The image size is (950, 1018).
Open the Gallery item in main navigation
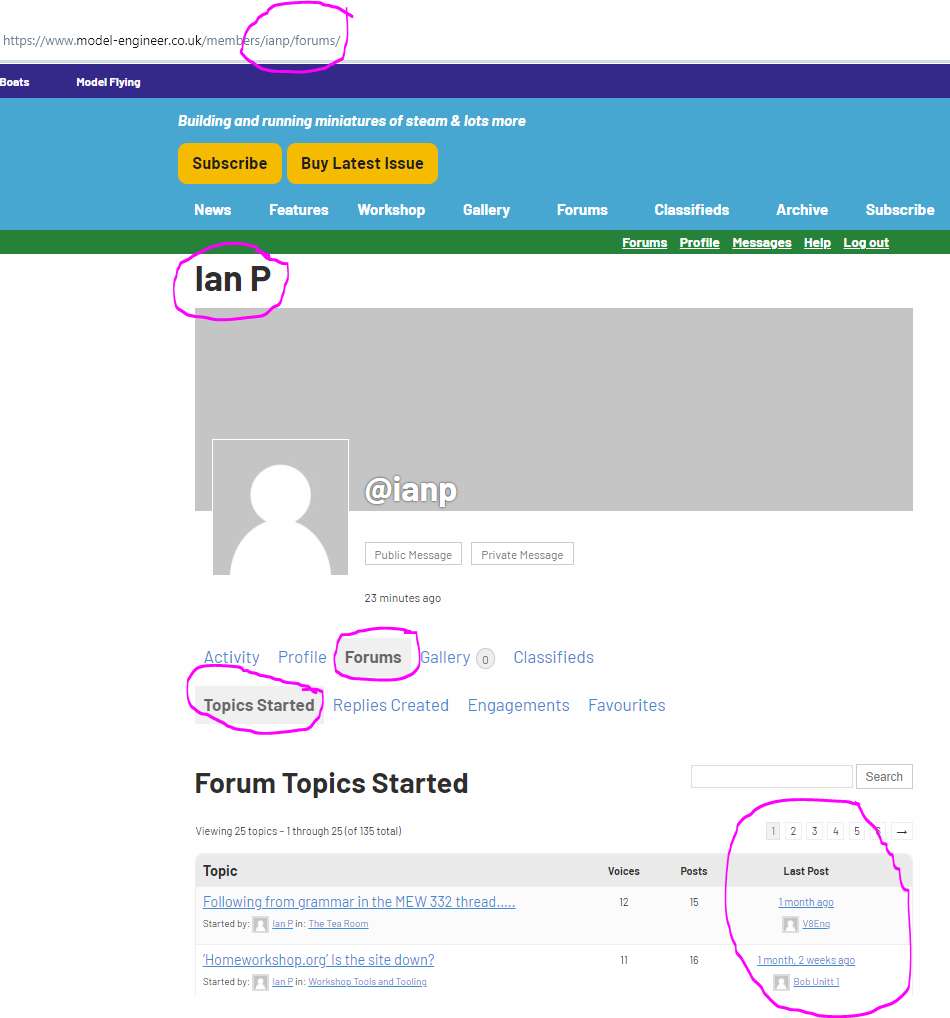pyautogui.click(x=486, y=210)
